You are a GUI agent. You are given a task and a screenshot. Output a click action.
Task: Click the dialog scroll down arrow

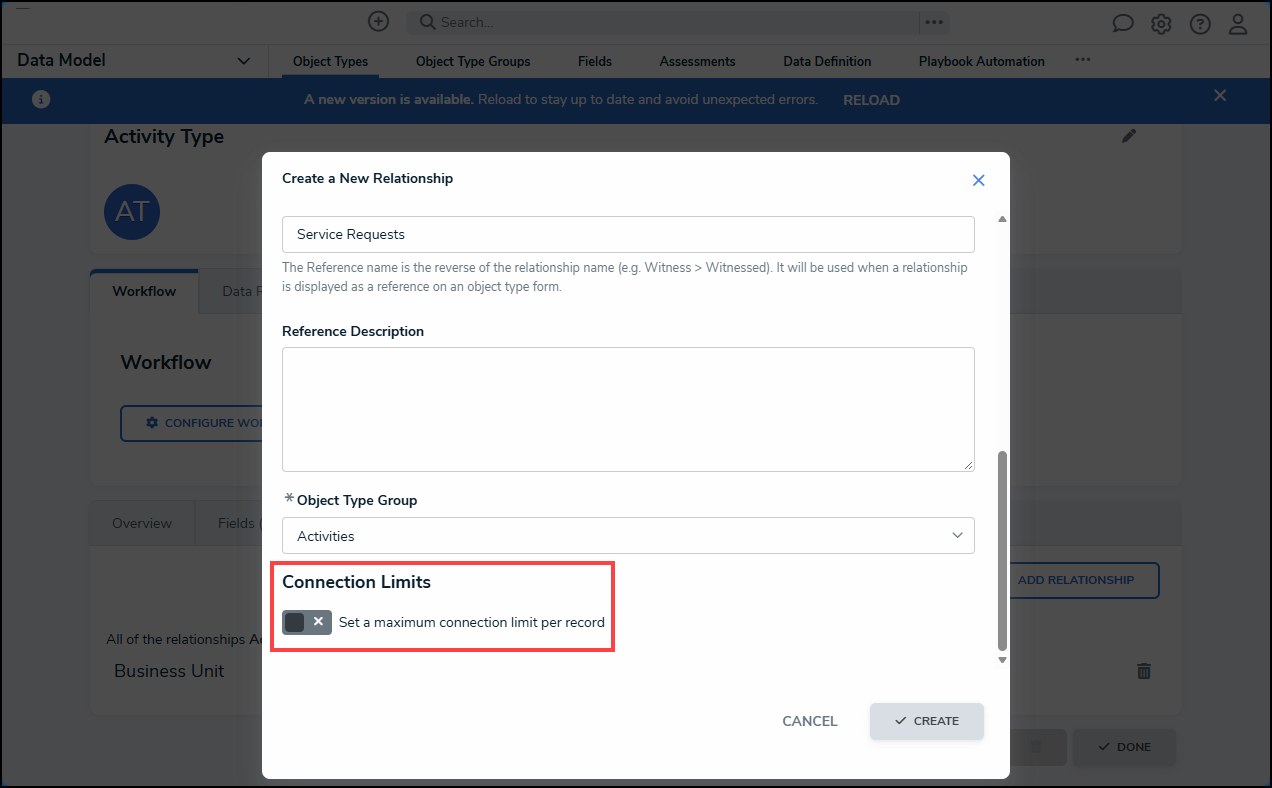(x=1002, y=661)
